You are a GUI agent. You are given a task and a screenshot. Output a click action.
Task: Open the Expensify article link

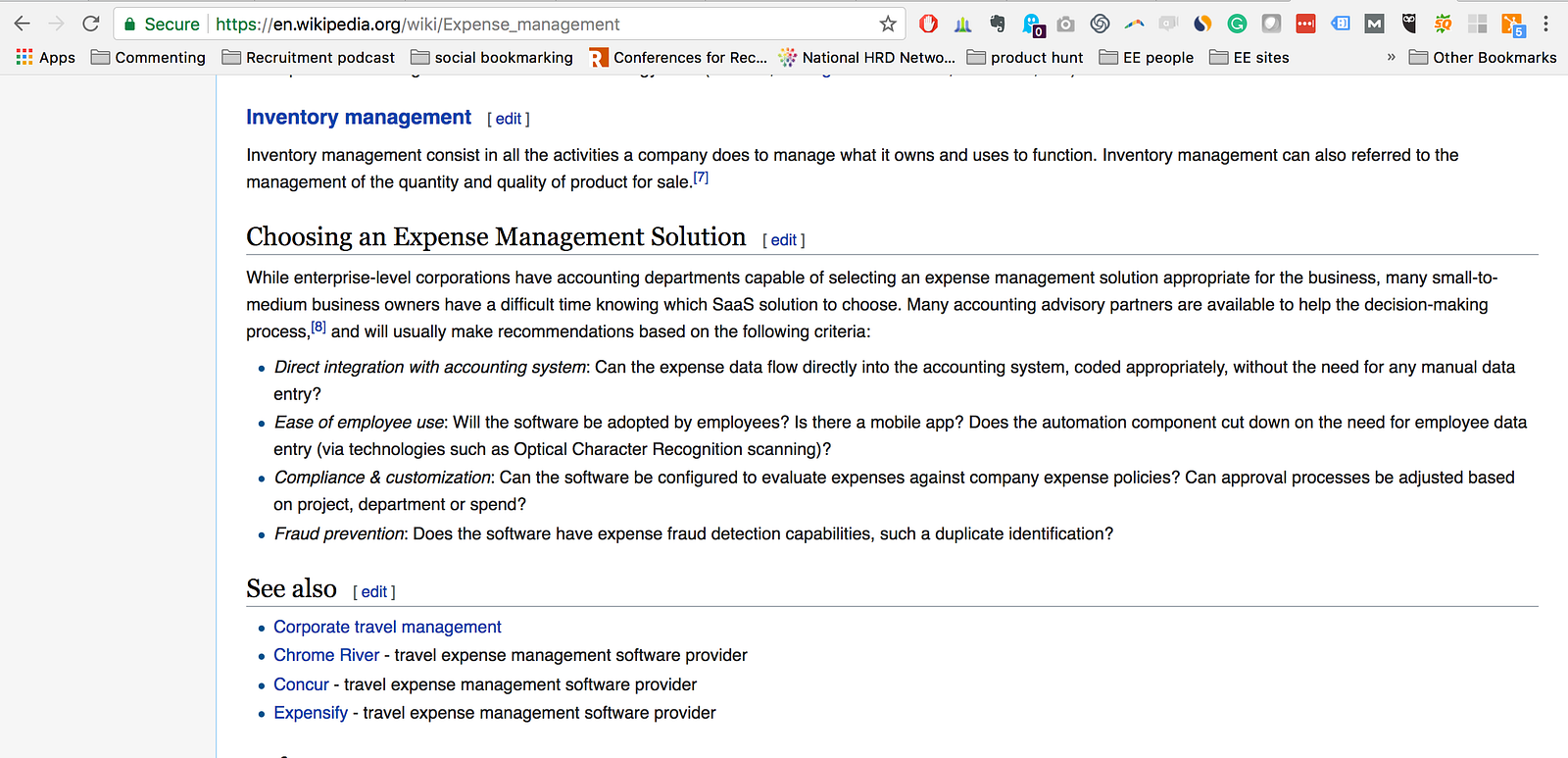(x=311, y=713)
